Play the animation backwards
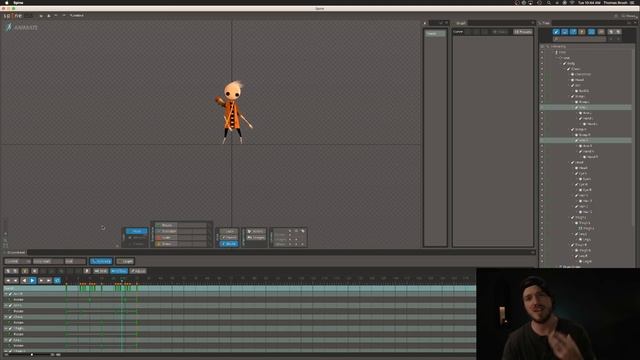The image size is (640, 360). 24,280
